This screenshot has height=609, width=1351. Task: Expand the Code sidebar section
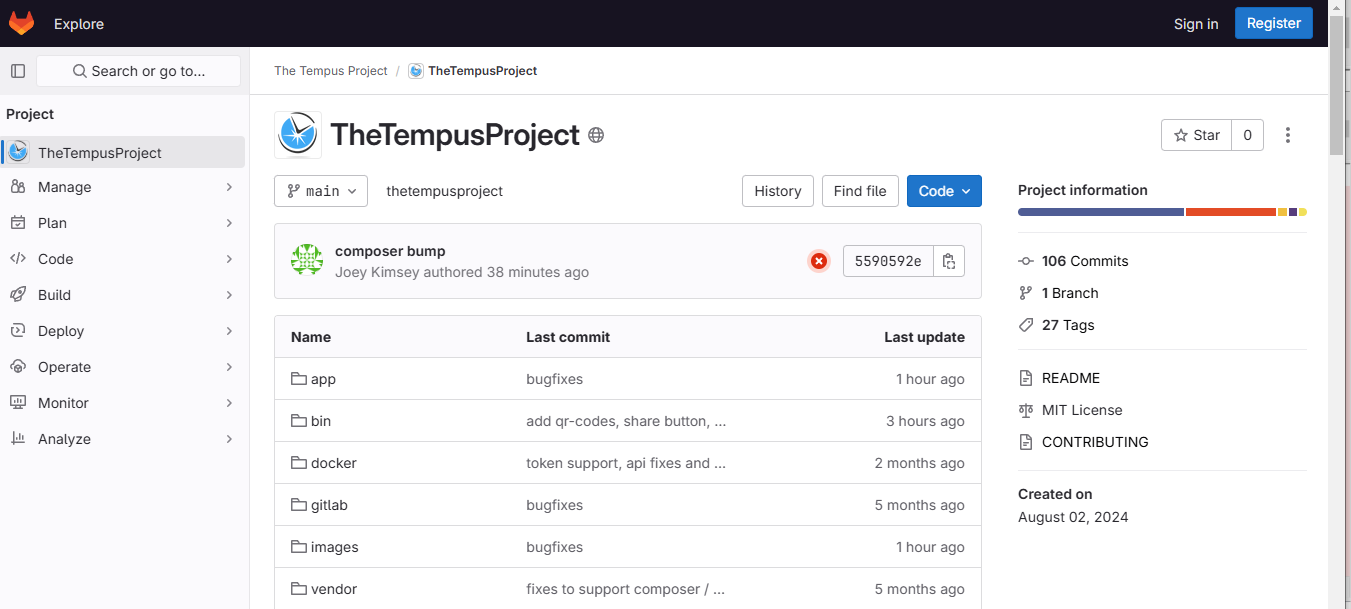click(229, 259)
